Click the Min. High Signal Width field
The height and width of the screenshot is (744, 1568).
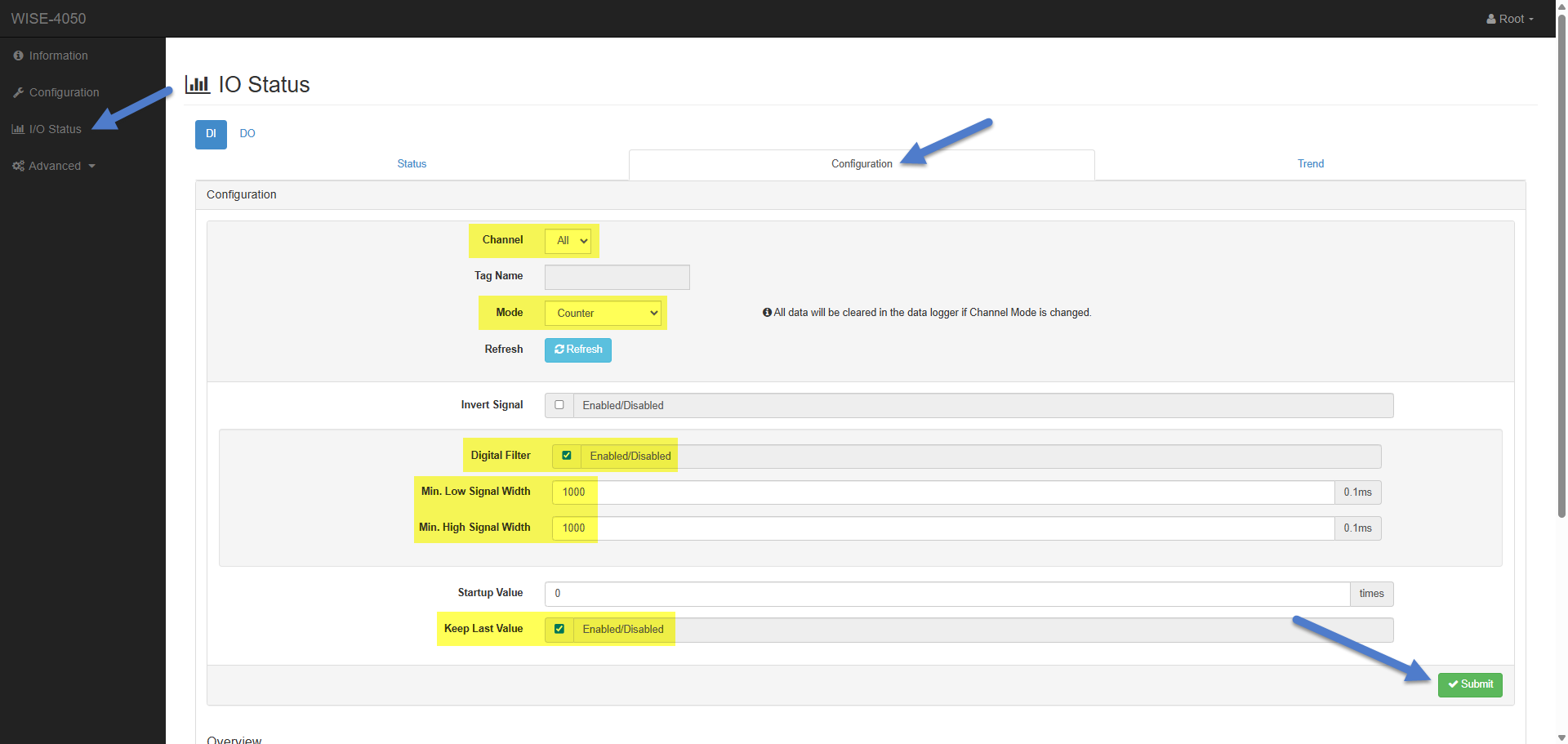943,528
